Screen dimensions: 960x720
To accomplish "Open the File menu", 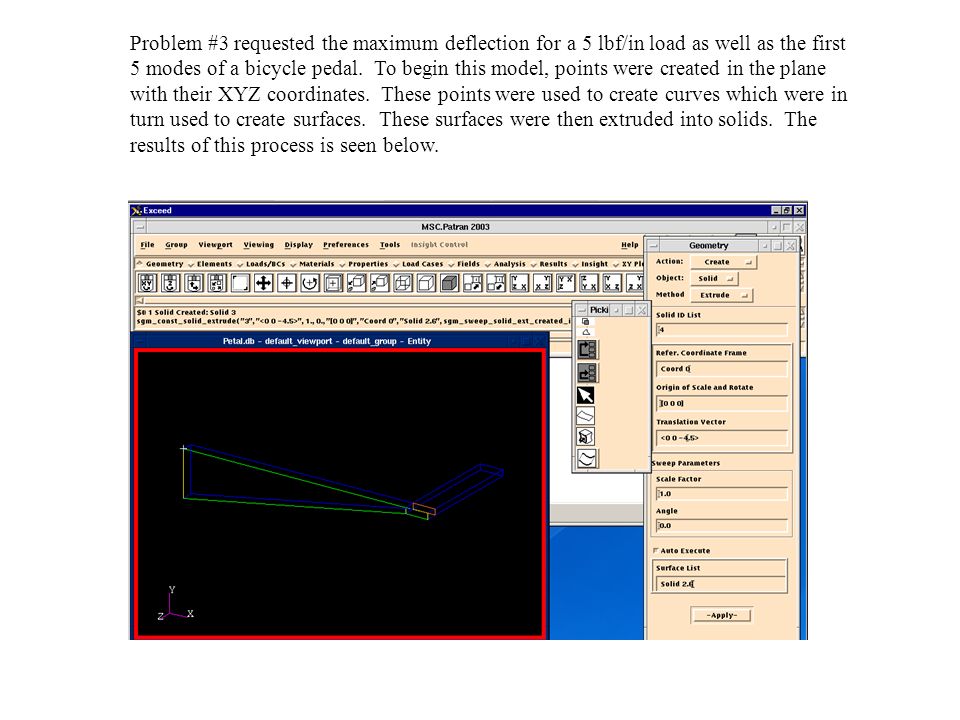I will (147, 245).
